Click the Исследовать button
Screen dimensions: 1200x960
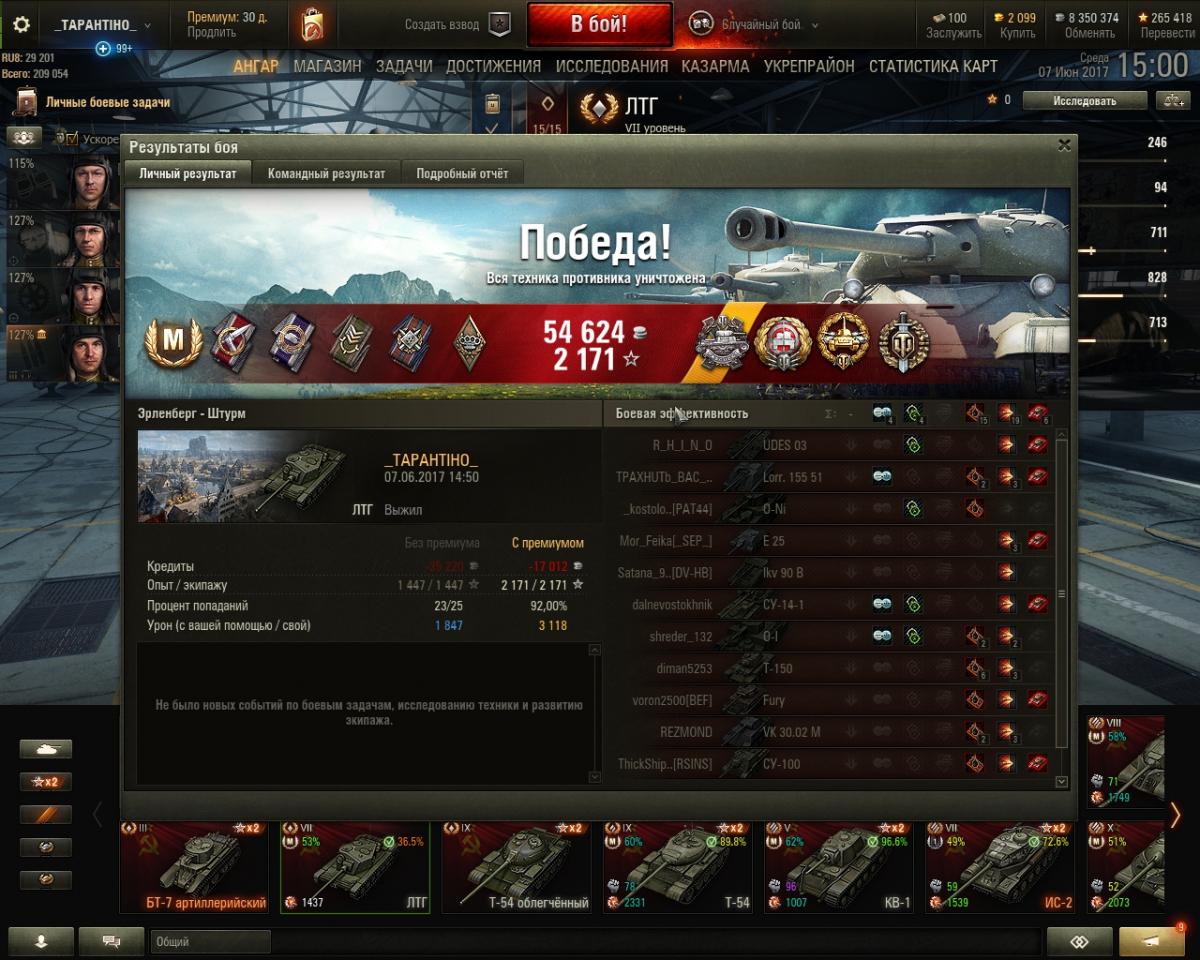tap(1084, 100)
